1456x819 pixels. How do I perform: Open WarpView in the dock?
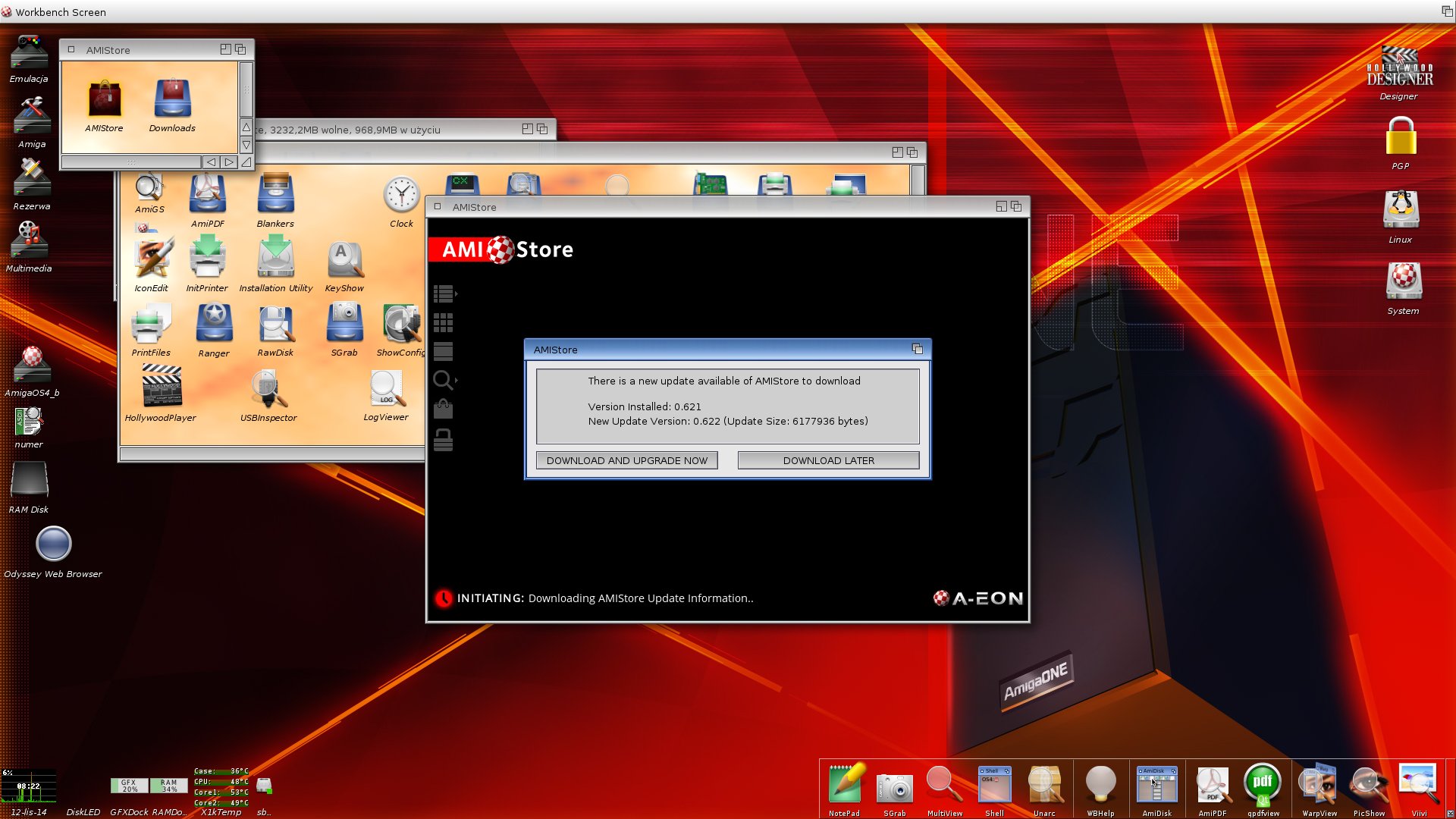(1319, 789)
